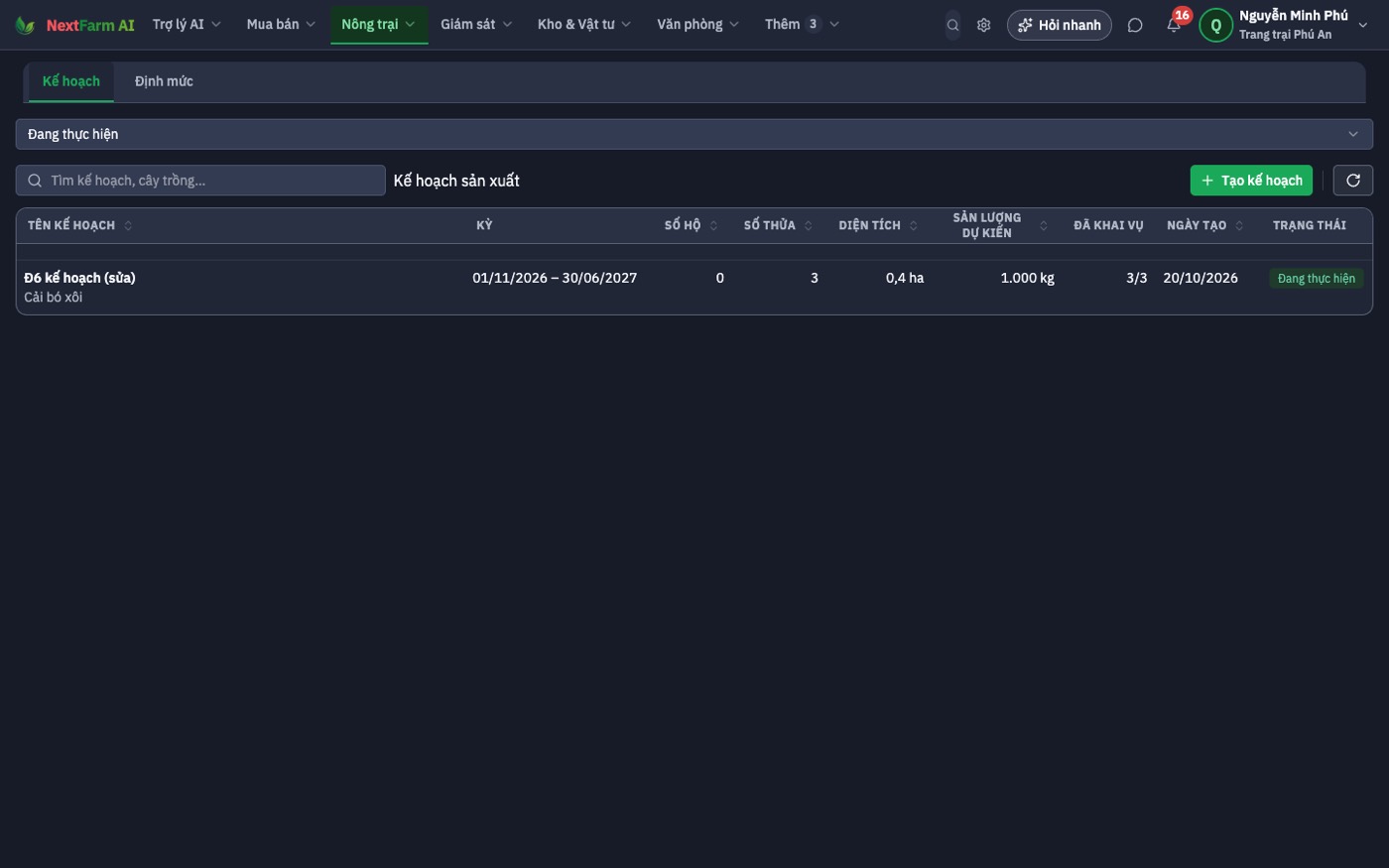The height and width of the screenshot is (868, 1389).
Task: Open the Đang thực hiện status filter
Action: pos(694,134)
